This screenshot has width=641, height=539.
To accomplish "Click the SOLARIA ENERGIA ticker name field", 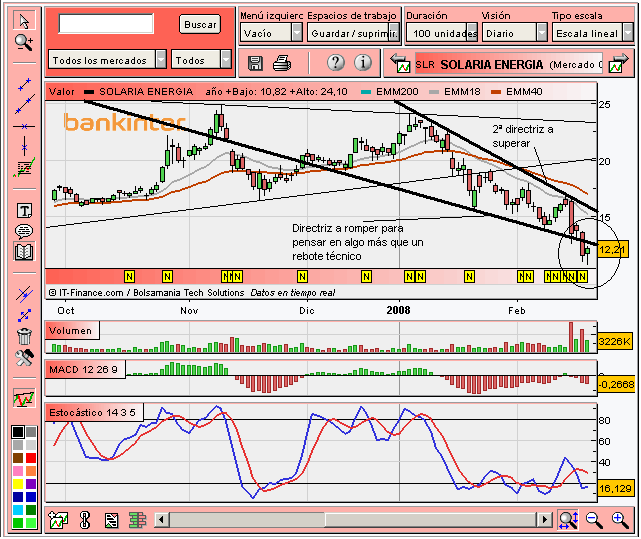I will coord(509,64).
